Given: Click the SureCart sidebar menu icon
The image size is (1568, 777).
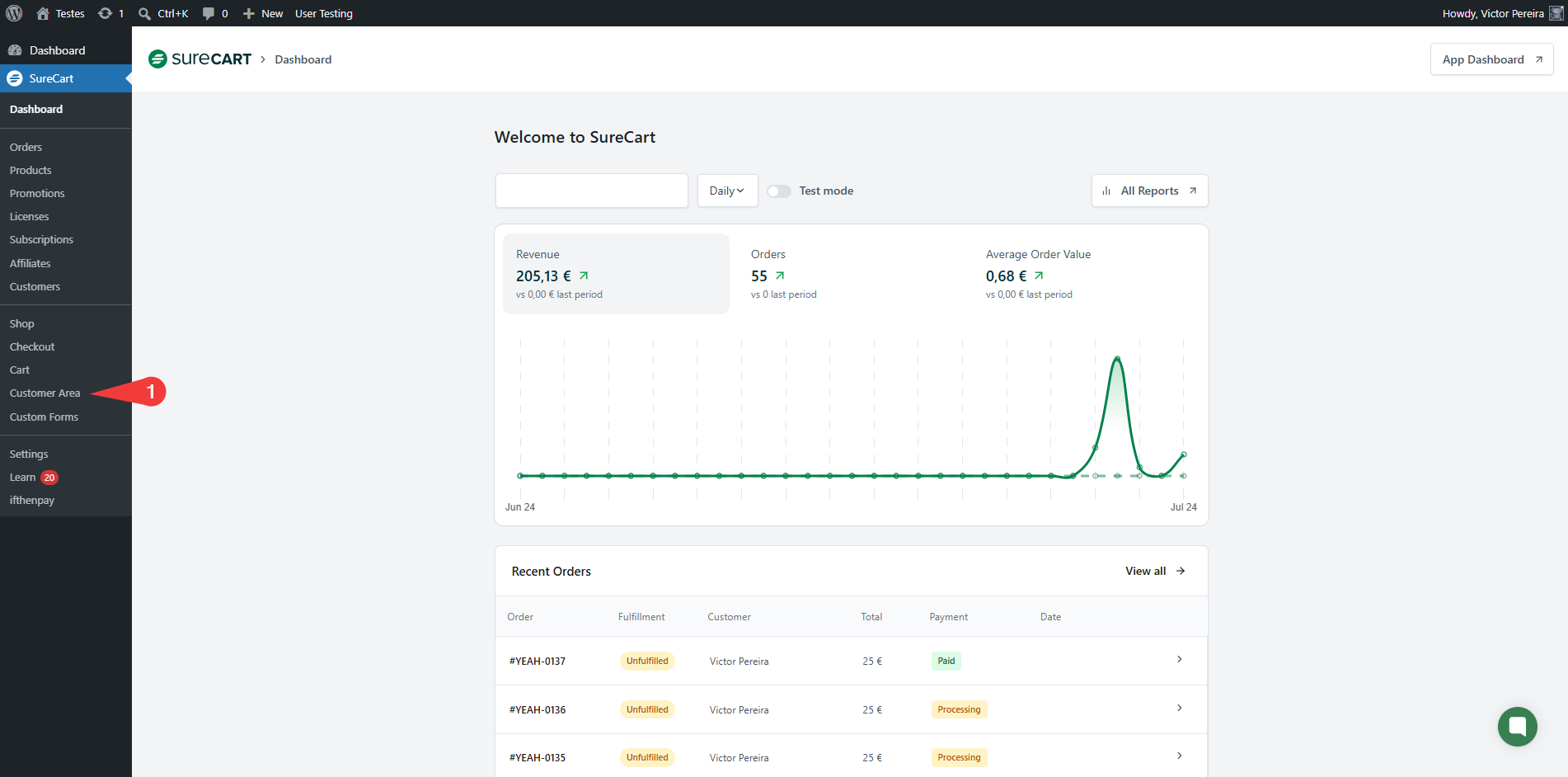Looking at the screenshot, I should pos(14,78).
